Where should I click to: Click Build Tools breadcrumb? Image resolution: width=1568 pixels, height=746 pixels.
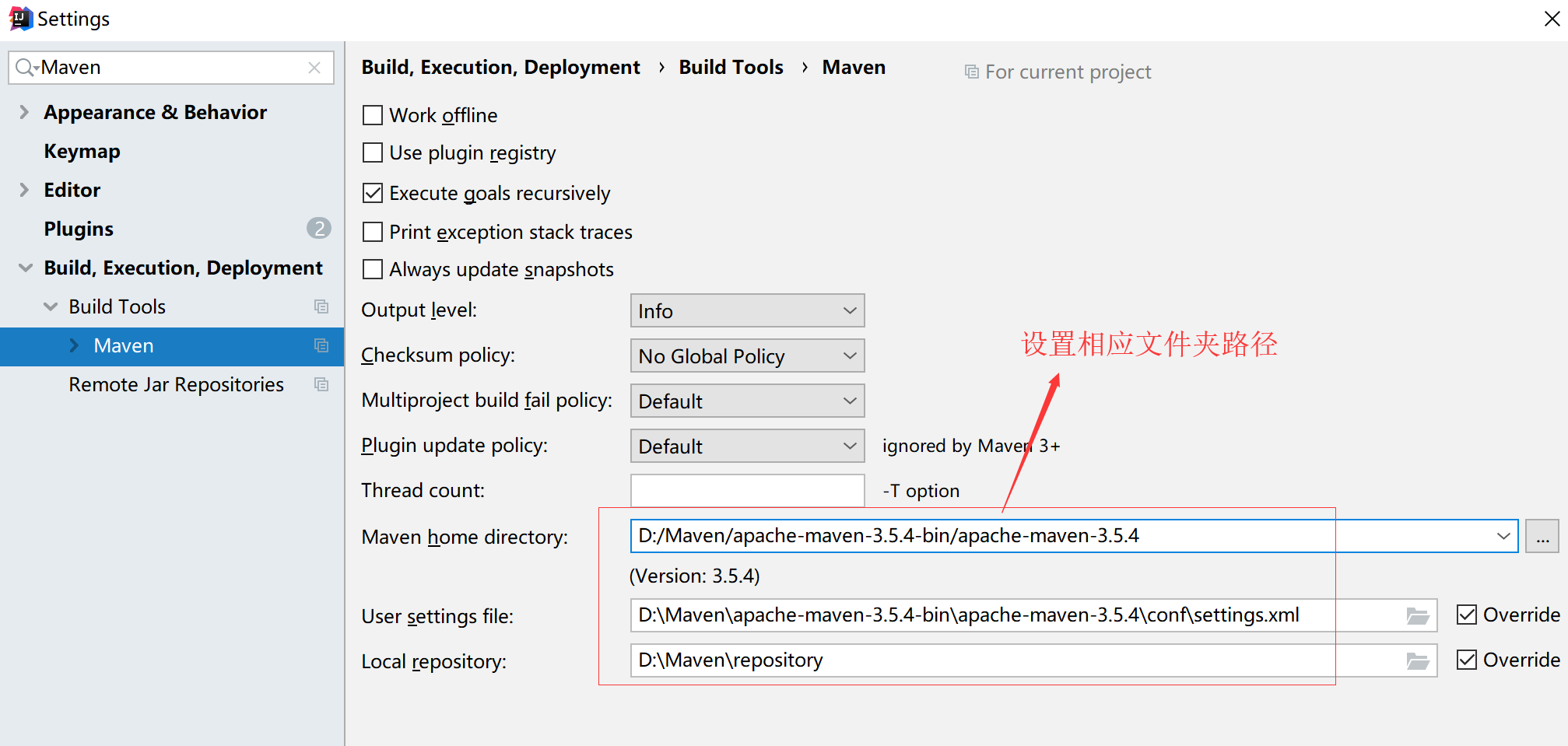coord(731,68)
